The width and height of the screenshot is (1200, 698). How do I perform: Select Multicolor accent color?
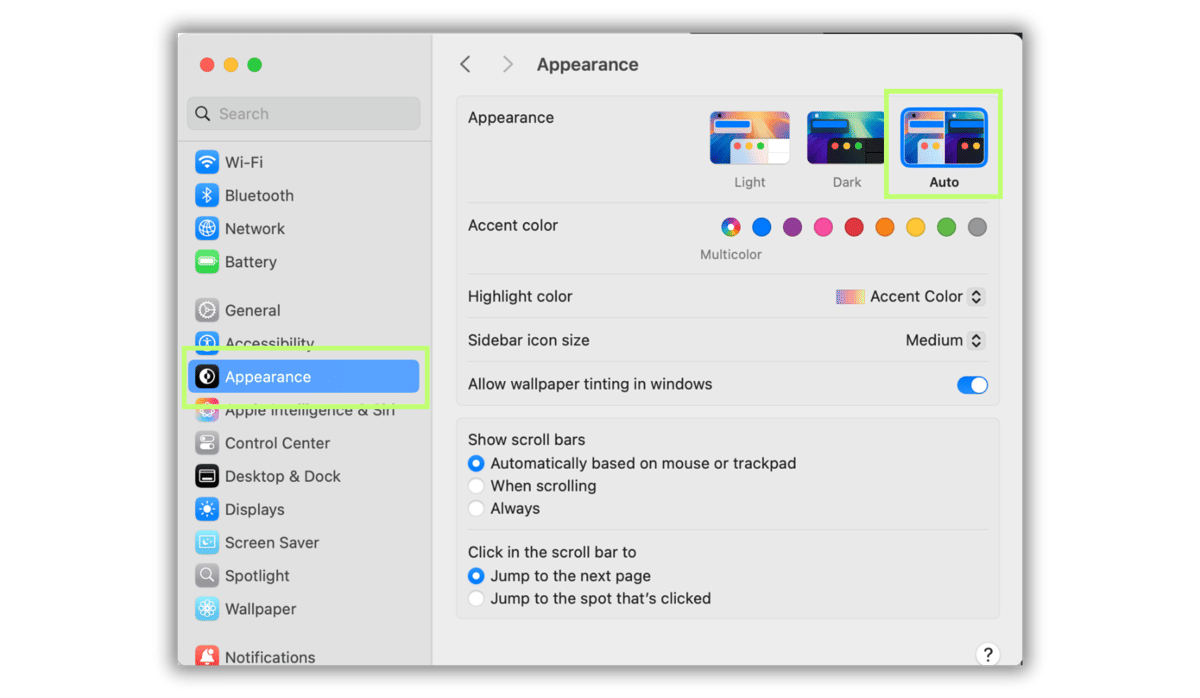[731, 227]
